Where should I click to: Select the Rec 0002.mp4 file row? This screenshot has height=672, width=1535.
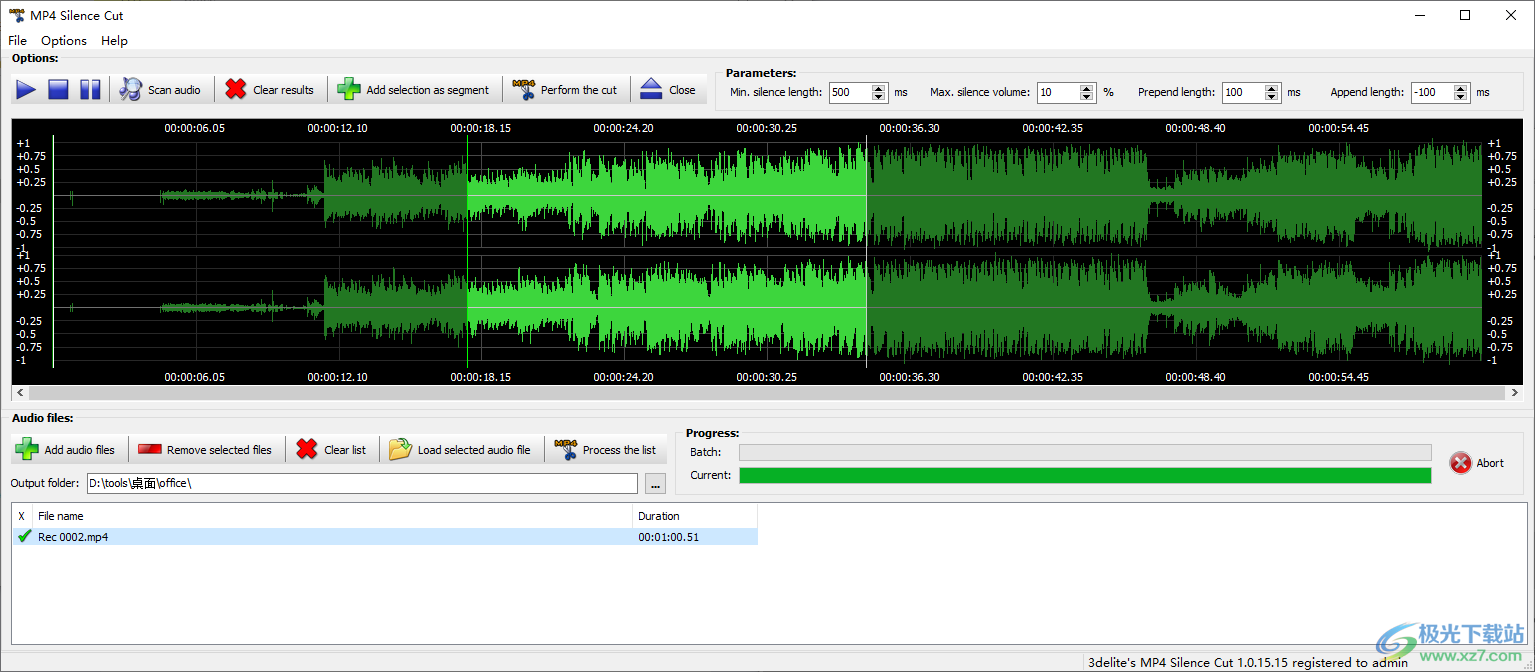click(x=385, y=537)
